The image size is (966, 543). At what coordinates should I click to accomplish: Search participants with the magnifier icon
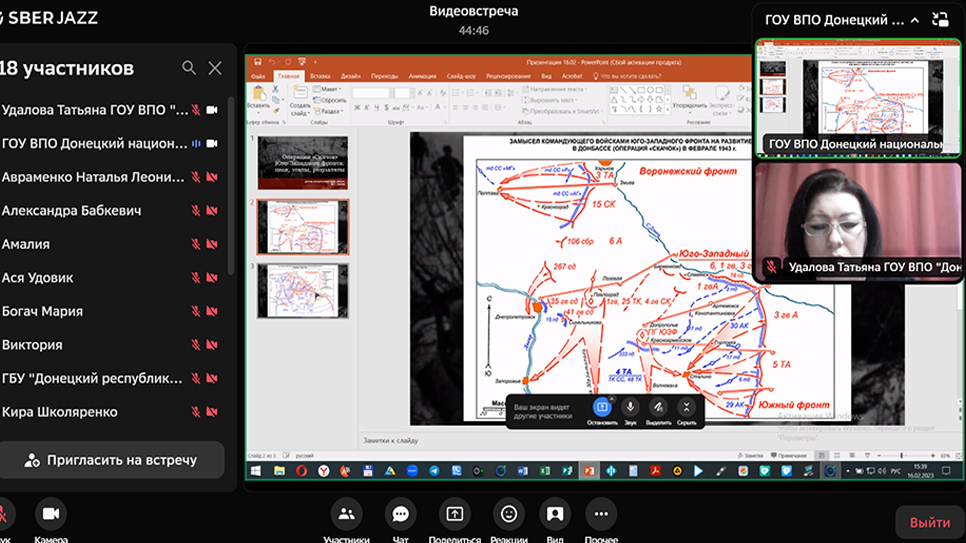pos(189,68)
